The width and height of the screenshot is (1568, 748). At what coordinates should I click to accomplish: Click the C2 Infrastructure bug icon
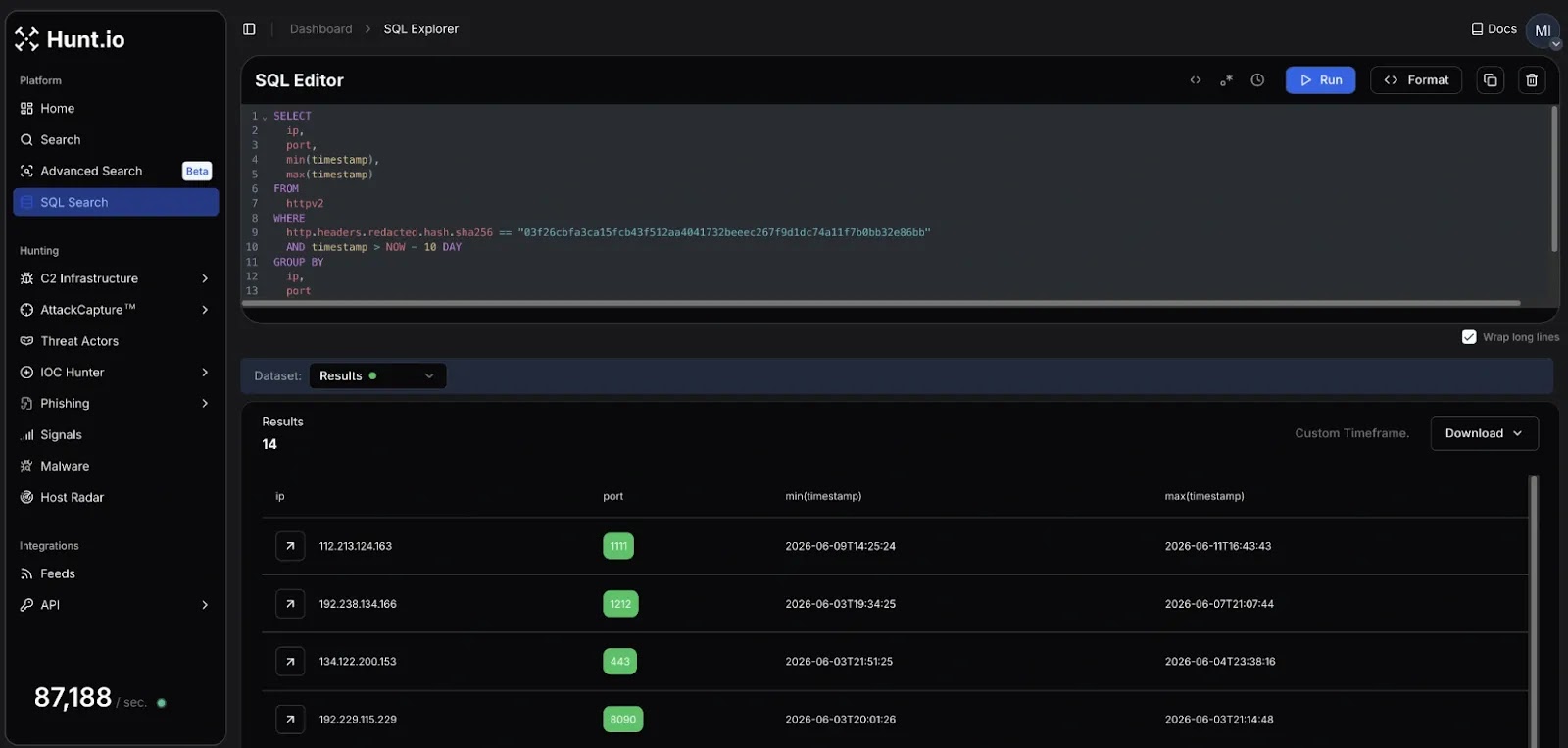[x=26, y=278]
